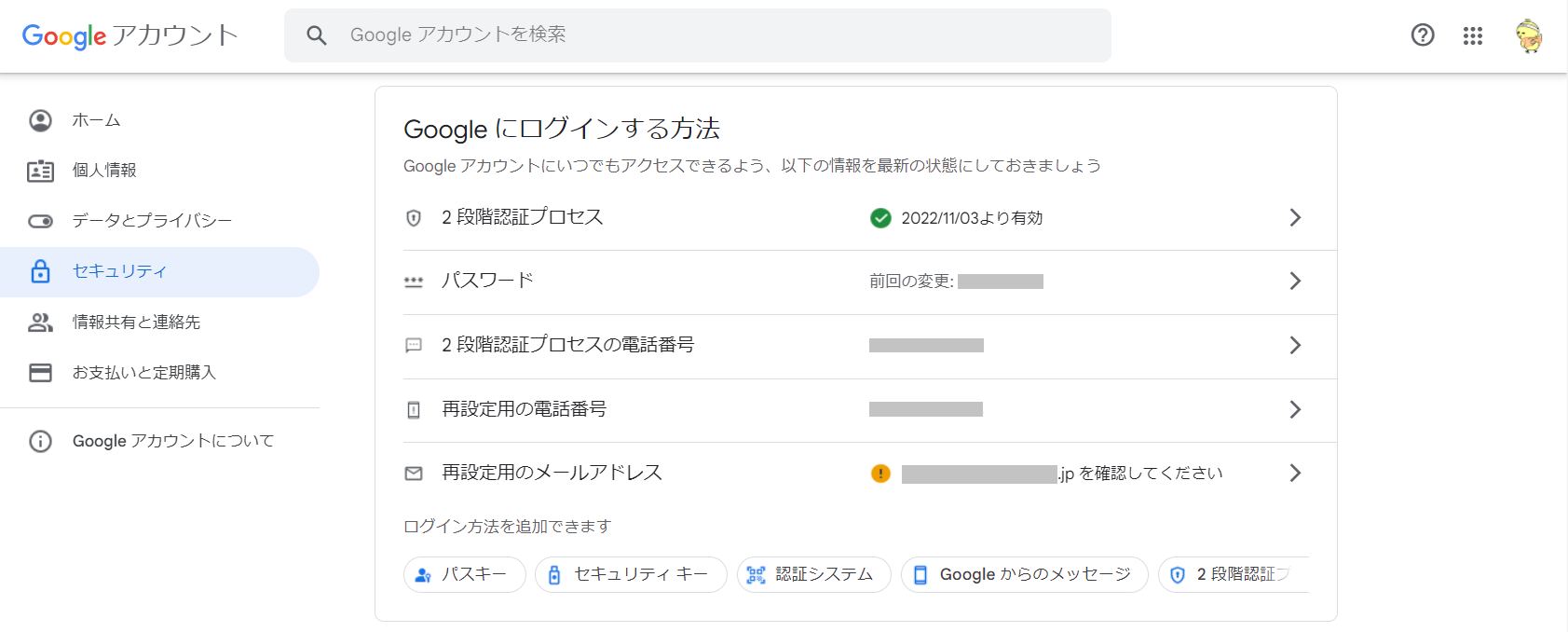Screen dimensions: 1568x632
Task: Click the セキュリティ キー chip button
Action: (631, 574)
